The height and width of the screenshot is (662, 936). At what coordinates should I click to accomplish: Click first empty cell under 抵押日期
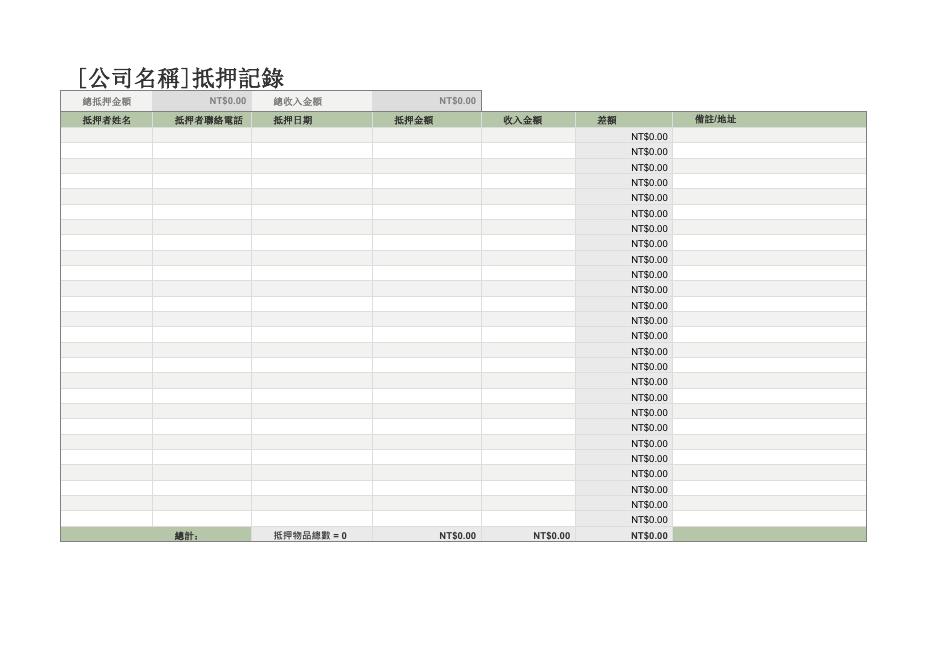pos(312,136)
